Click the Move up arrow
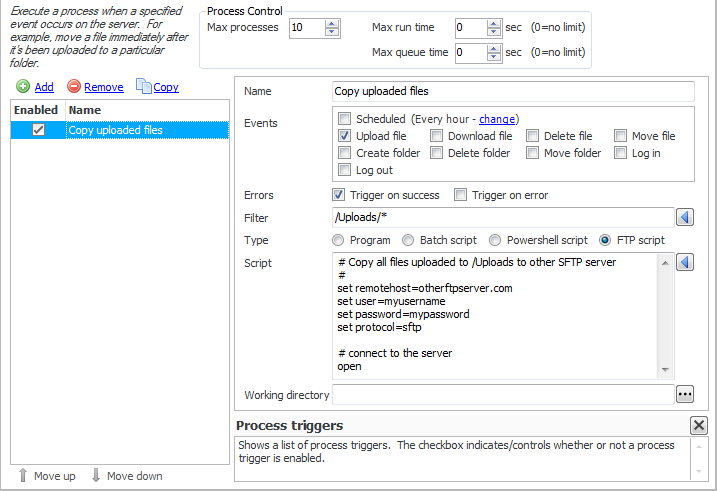 tap(23, 476)
